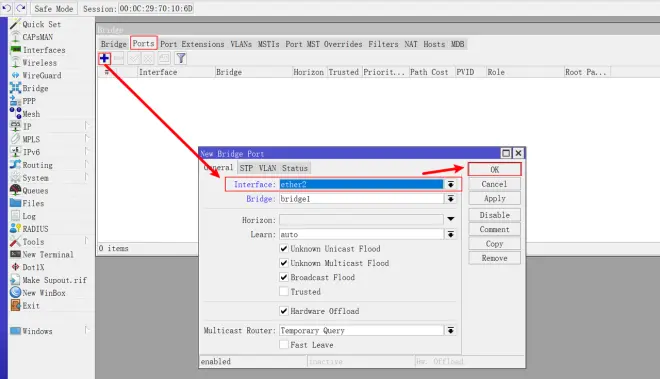Screen dimensions: 660x379
Task: Open Dot1X sidebar item
Action: (x=33, y=267)
